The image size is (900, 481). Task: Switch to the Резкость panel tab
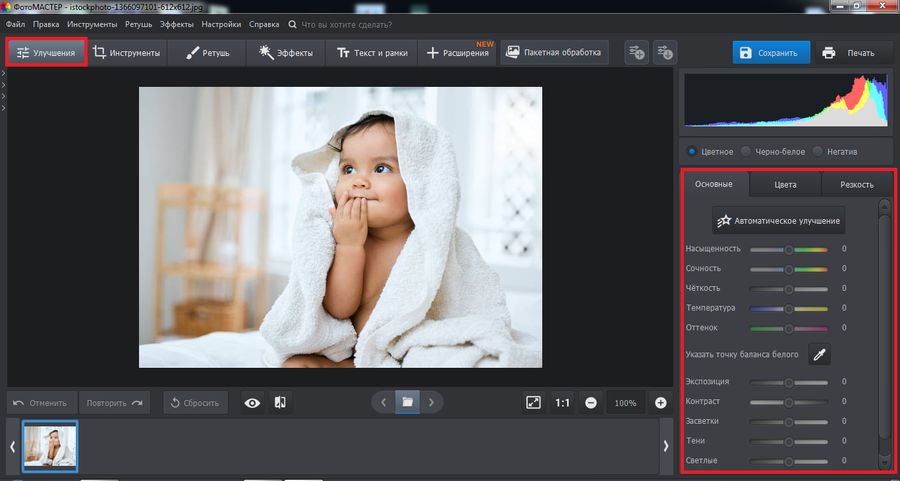(x=856, y=185)
